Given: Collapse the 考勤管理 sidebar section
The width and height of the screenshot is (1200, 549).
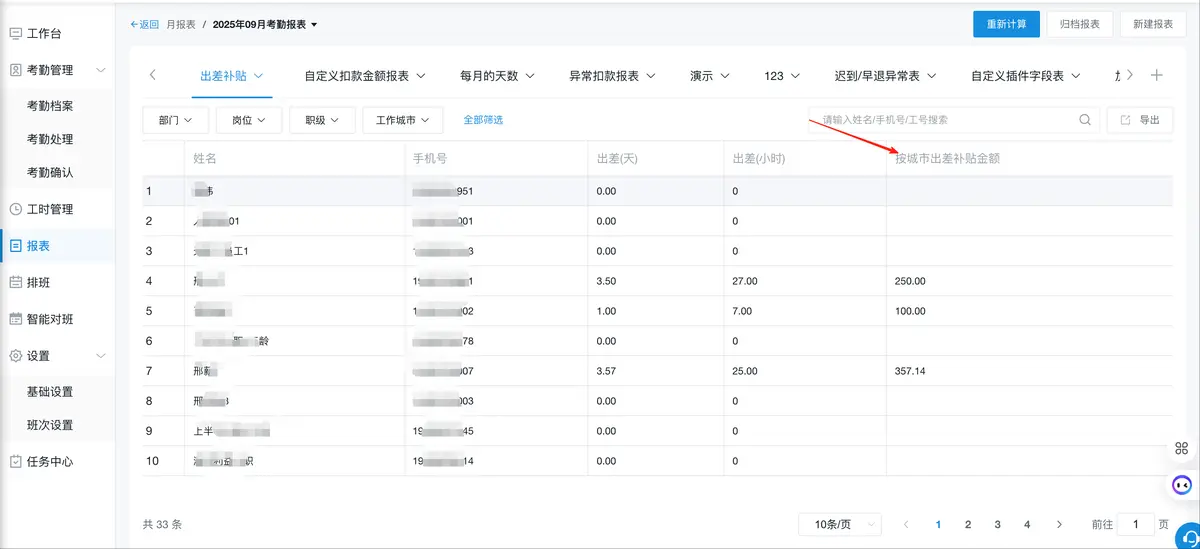Looking at the screenshot, I should click(99, 70).
